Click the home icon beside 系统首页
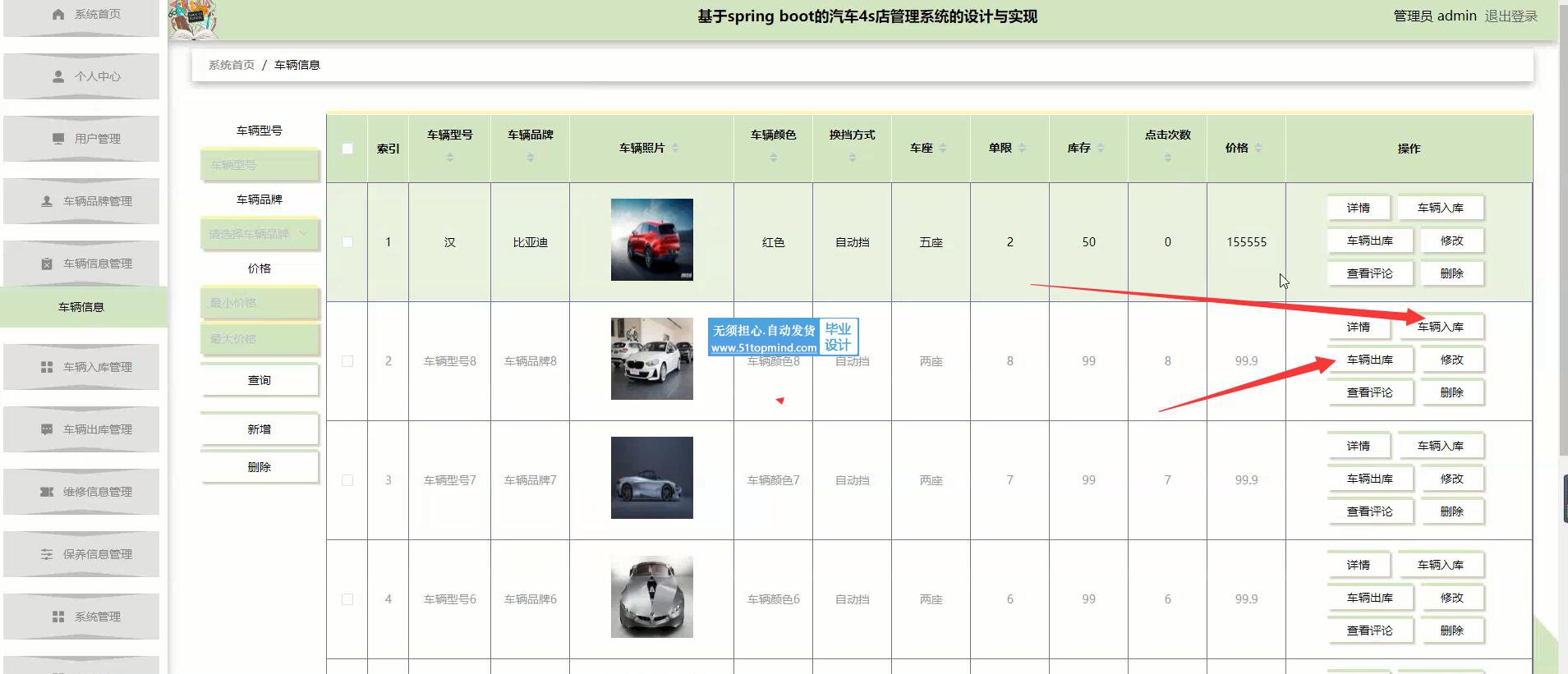This screenshot has height=674, width=1568. [58, 14]
